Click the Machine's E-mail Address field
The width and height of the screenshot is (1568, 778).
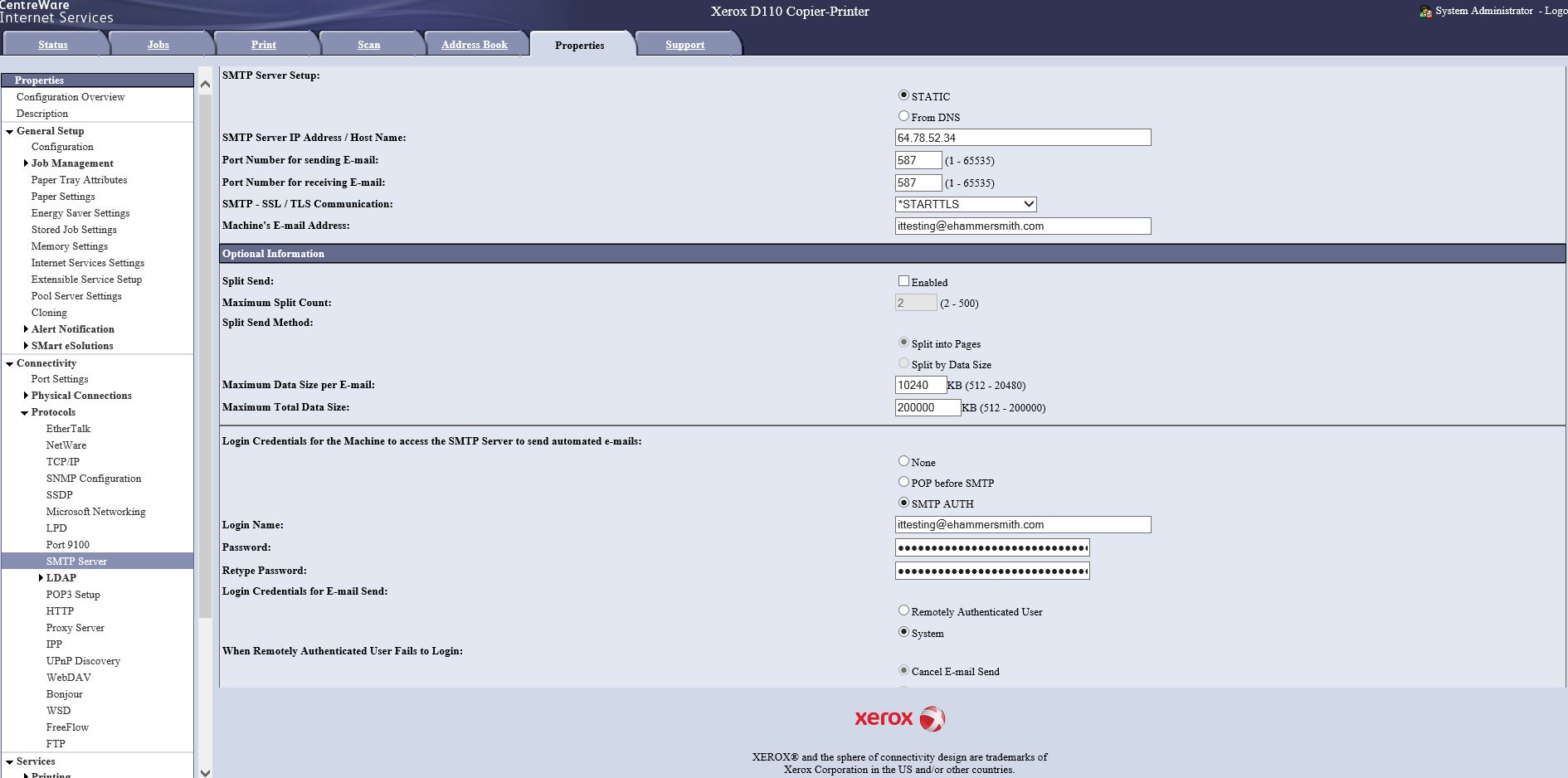coord(1023,226)
